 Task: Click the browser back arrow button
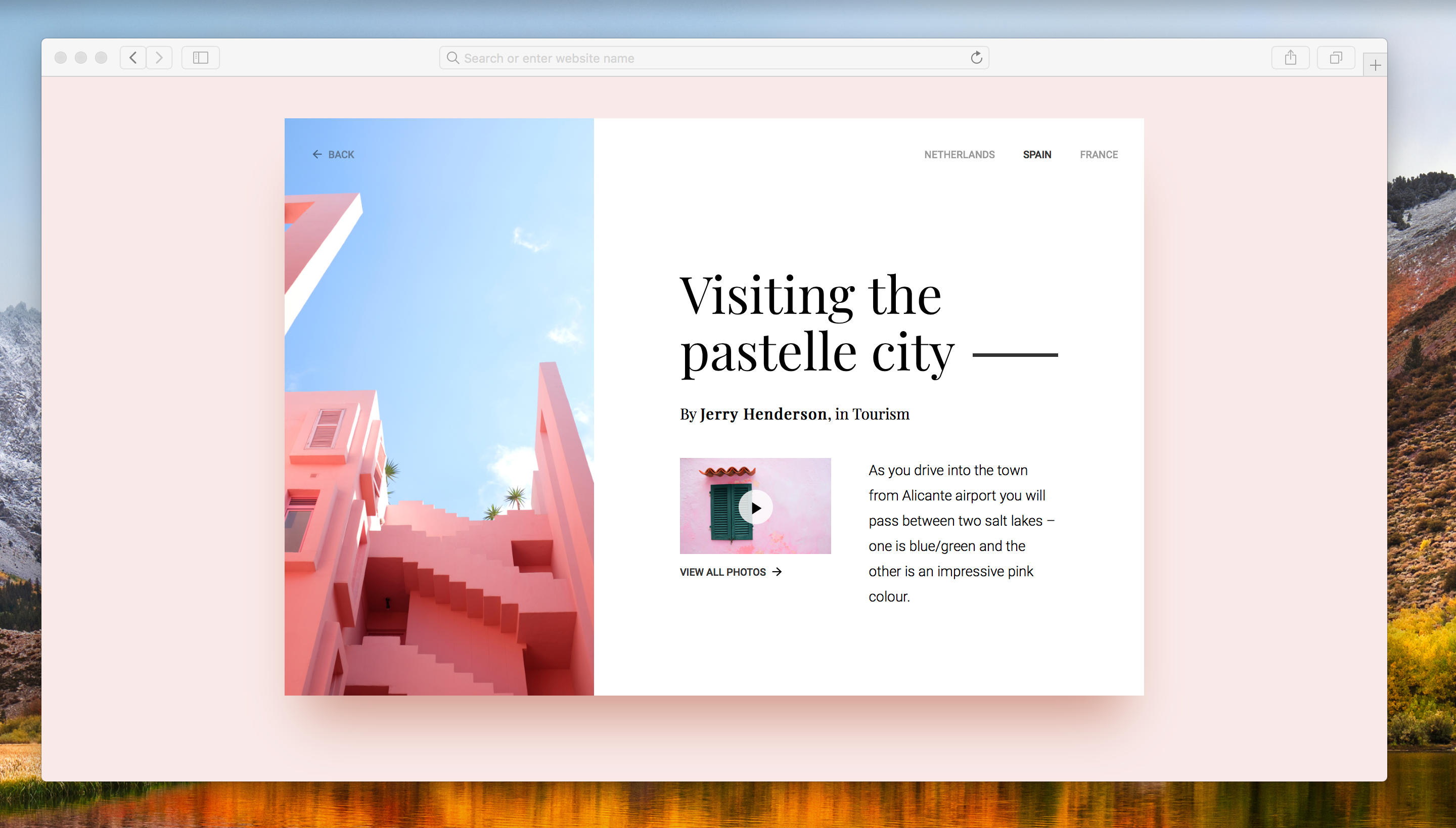[133, 58]
